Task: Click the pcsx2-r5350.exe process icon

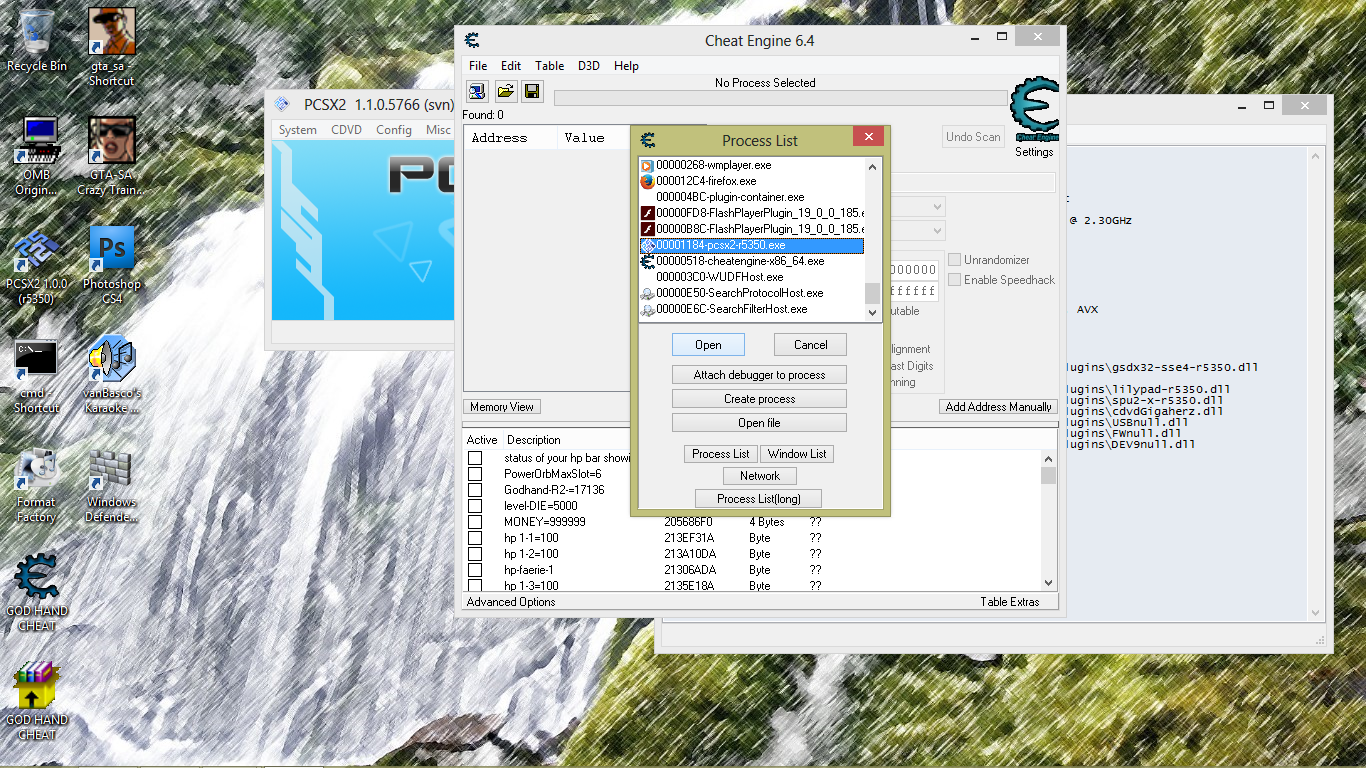Action: [647, 245]
